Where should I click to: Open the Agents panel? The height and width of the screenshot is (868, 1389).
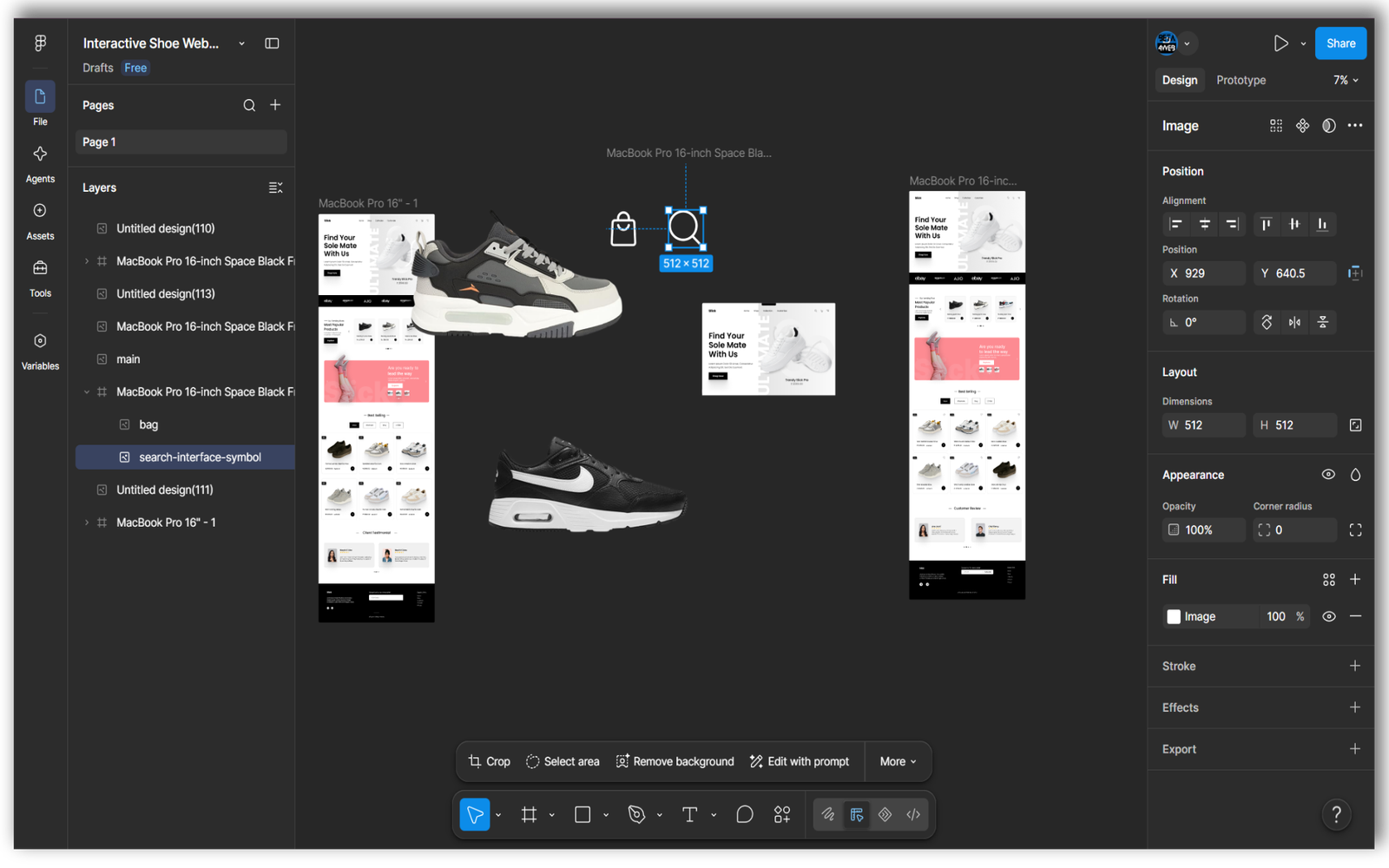(40, 163)
